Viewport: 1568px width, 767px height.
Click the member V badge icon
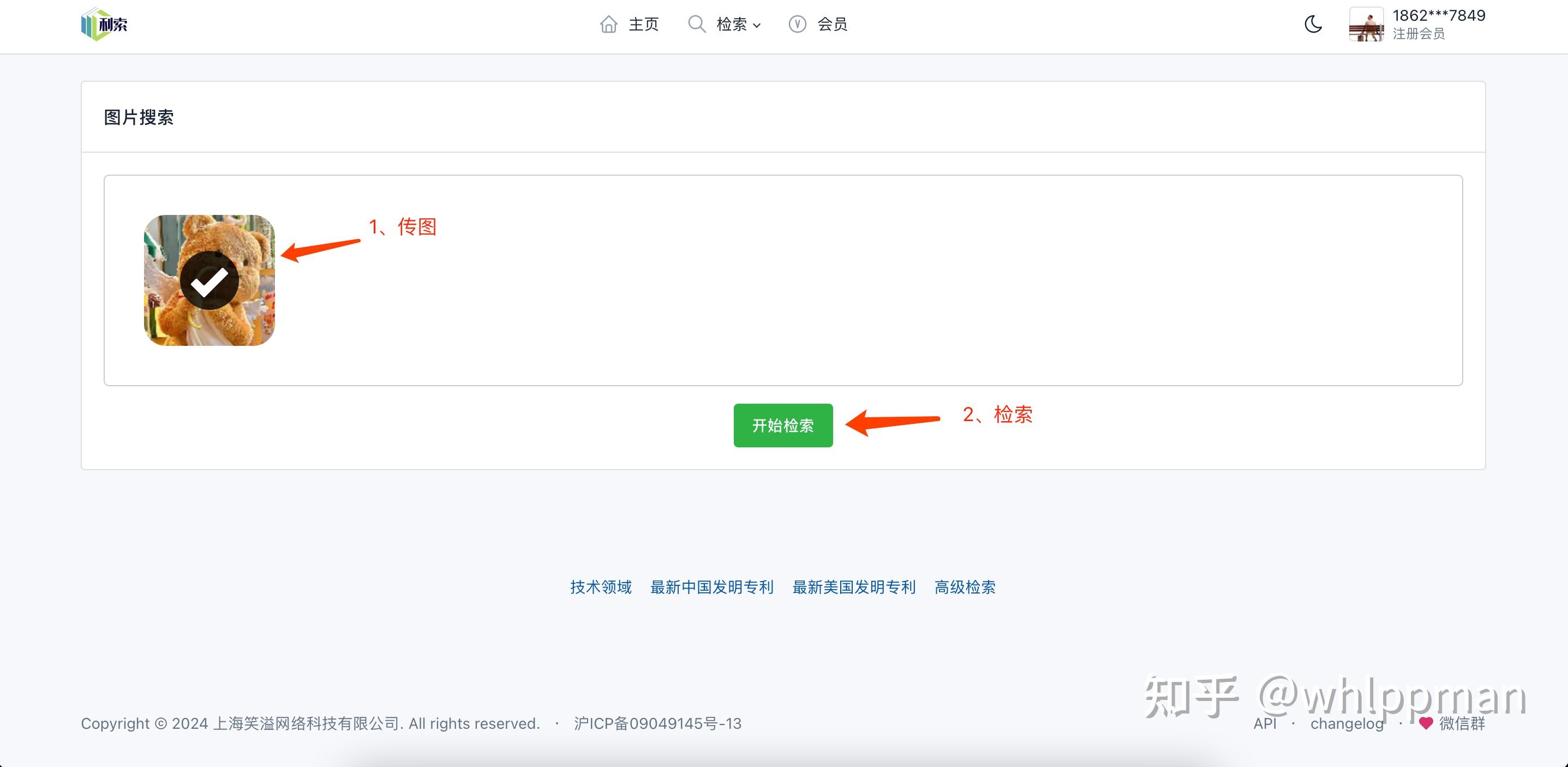(798, 25)
